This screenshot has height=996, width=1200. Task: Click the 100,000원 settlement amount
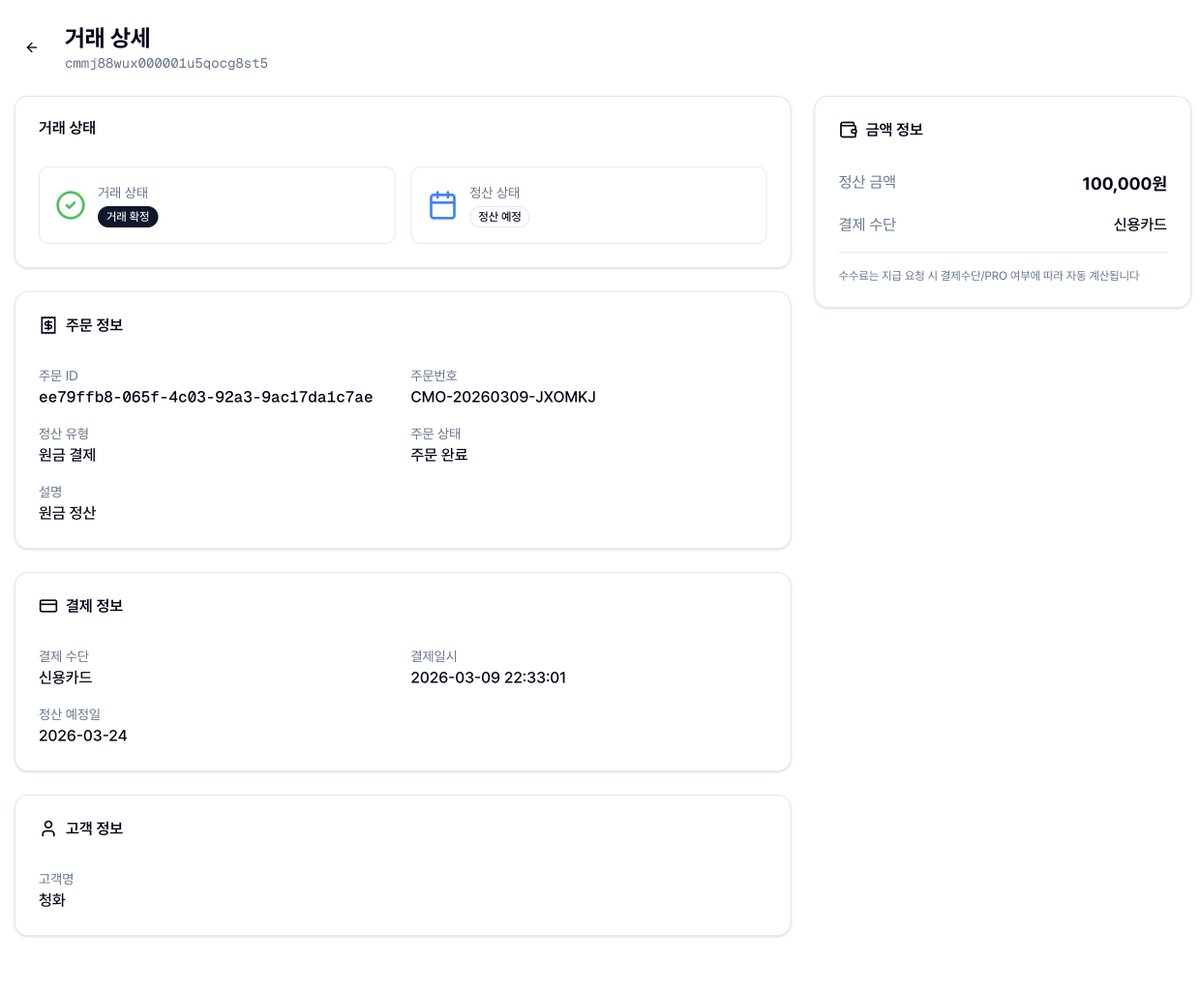1124,183
